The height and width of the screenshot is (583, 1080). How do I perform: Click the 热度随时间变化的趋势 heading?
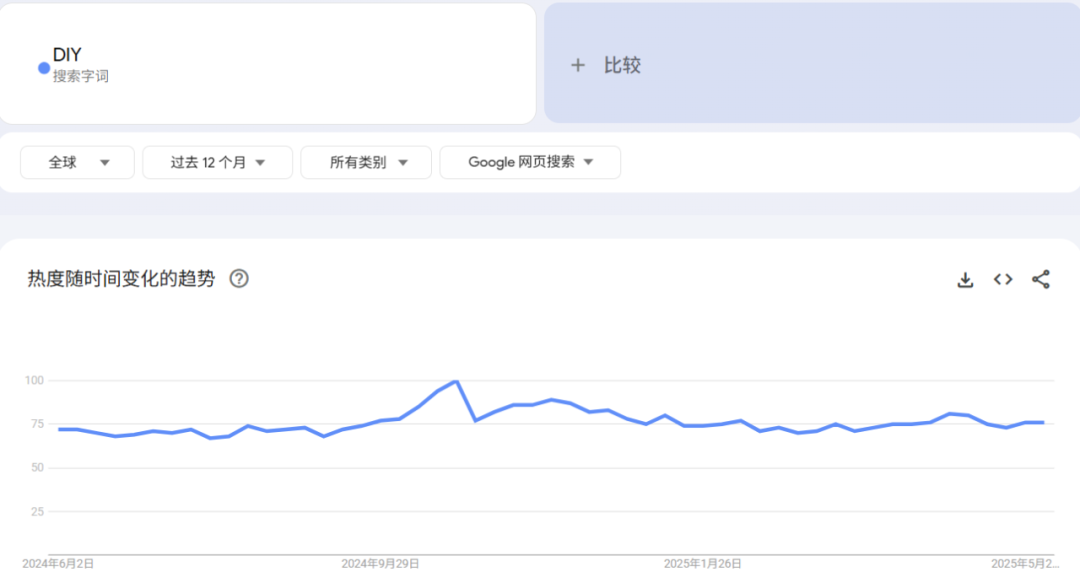pos(121,278)
